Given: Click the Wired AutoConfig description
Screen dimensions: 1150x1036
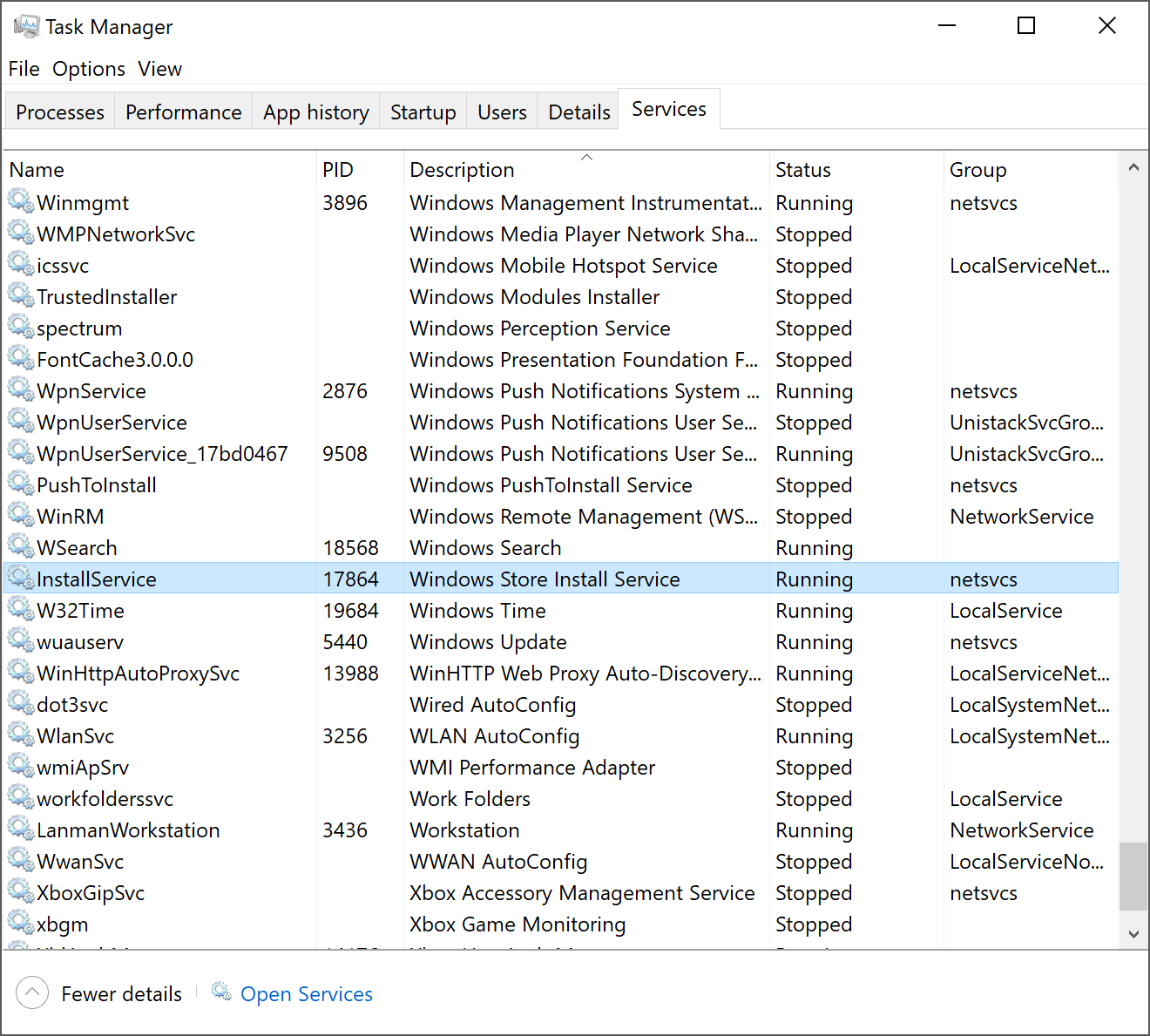Looking at the screenshot, I should point(492,705).
